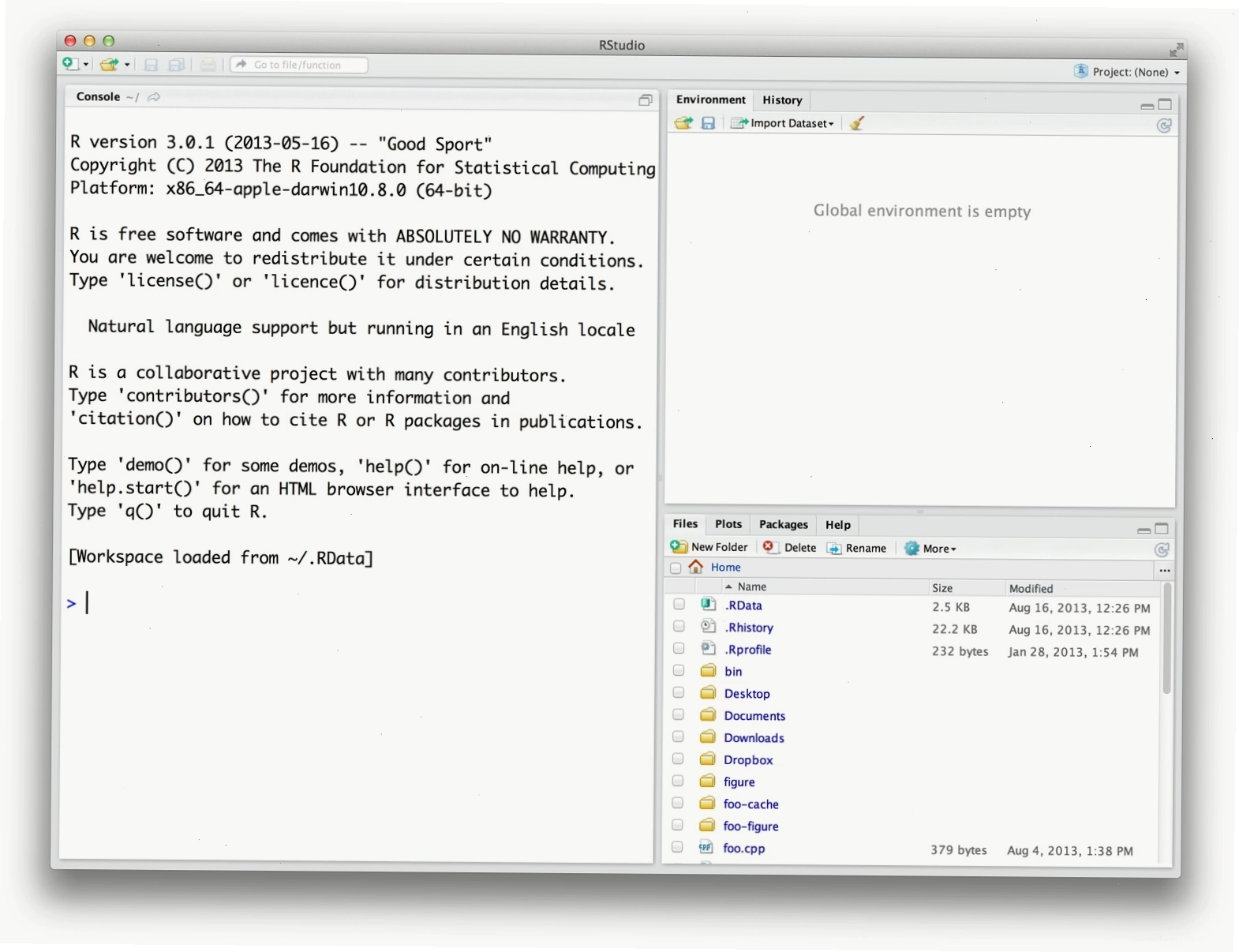Open the .Rhistory file link
The width and height of the screenshot is (1239, 952).
tap(749, 628)
